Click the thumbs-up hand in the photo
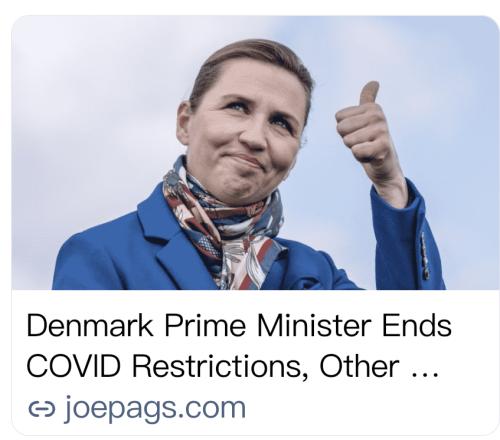500x440 pixels. (x=363, y=123)
